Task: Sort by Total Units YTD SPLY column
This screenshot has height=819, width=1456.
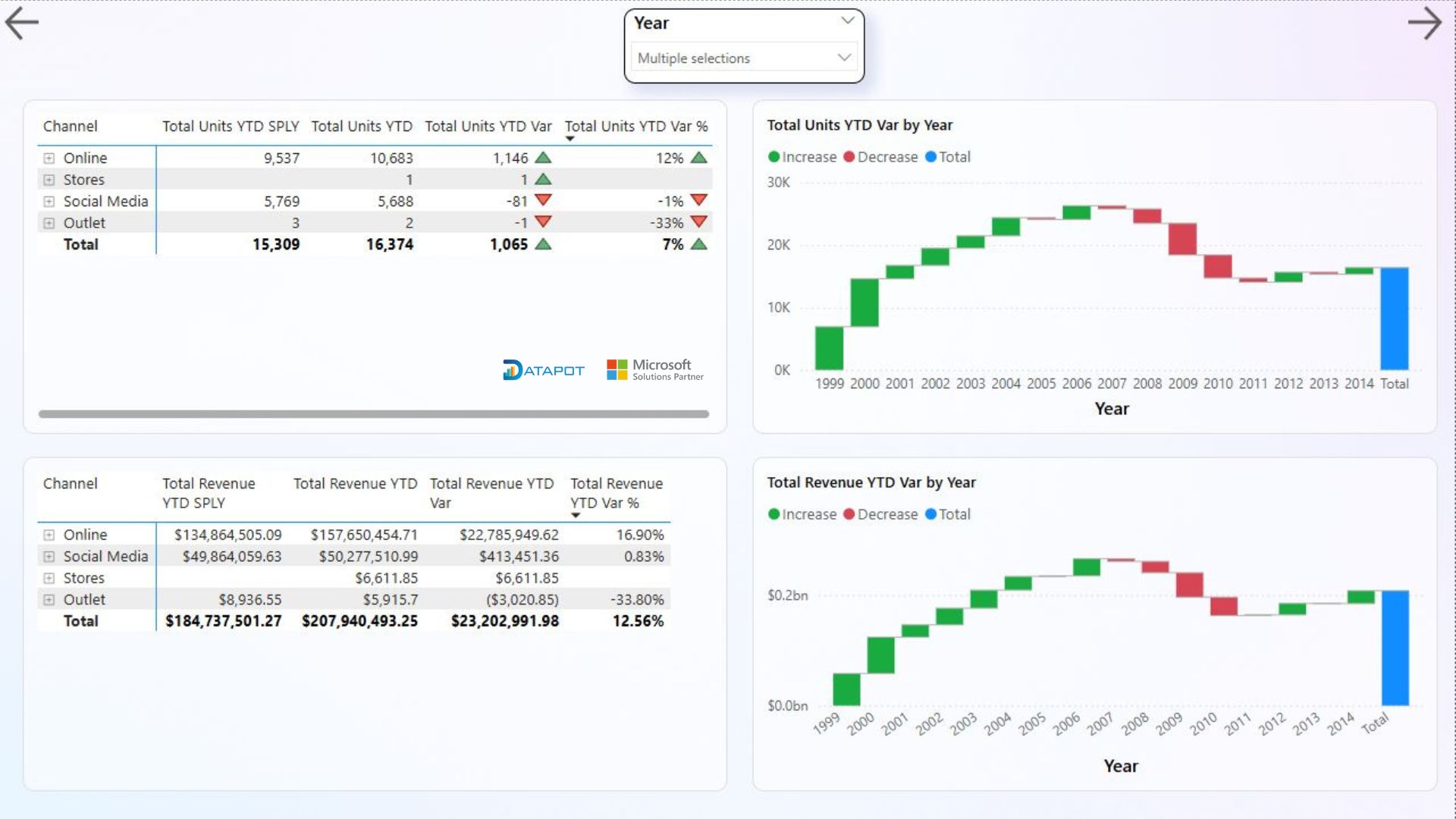Action: point(231,127)
